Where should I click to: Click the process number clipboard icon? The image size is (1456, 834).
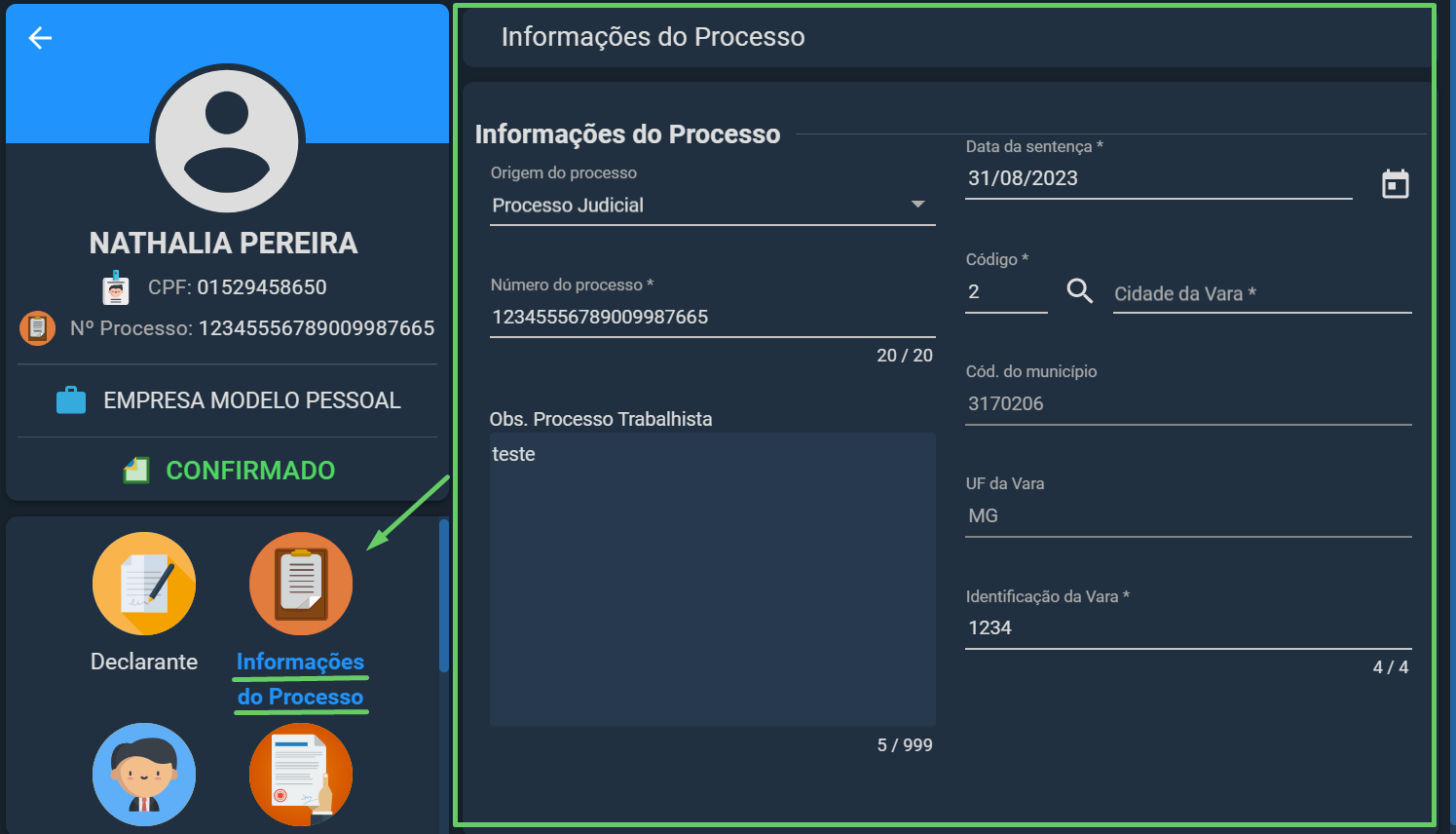(38, 328)
